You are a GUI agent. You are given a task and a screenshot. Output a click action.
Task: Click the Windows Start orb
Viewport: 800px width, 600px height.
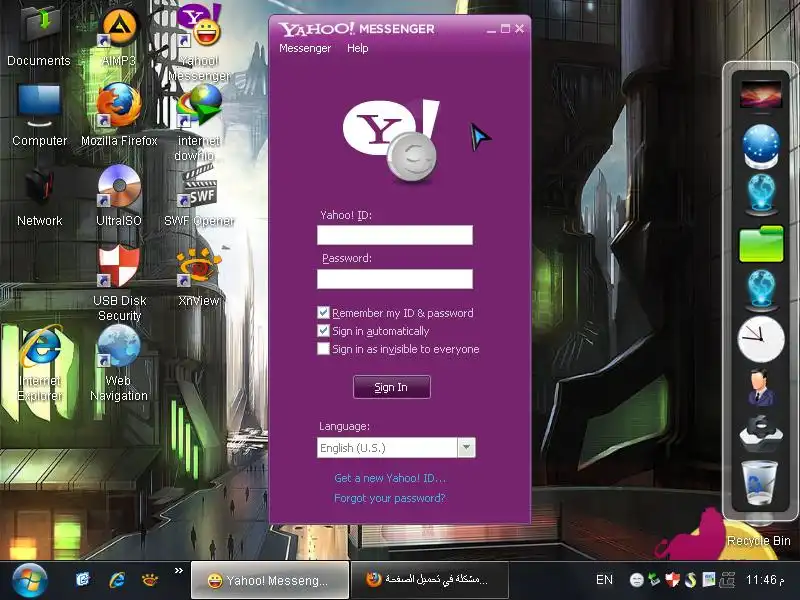click(x=30, y=581)
